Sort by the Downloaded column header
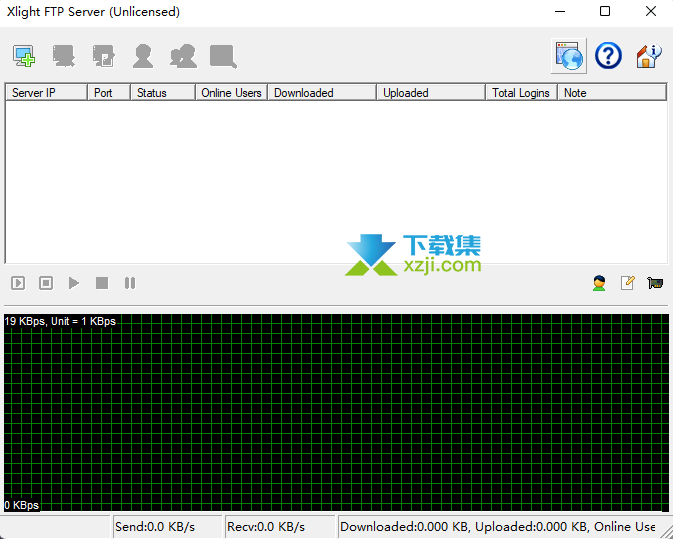The width and height of the screenshot is (673, 539). [x=322, y=93]
